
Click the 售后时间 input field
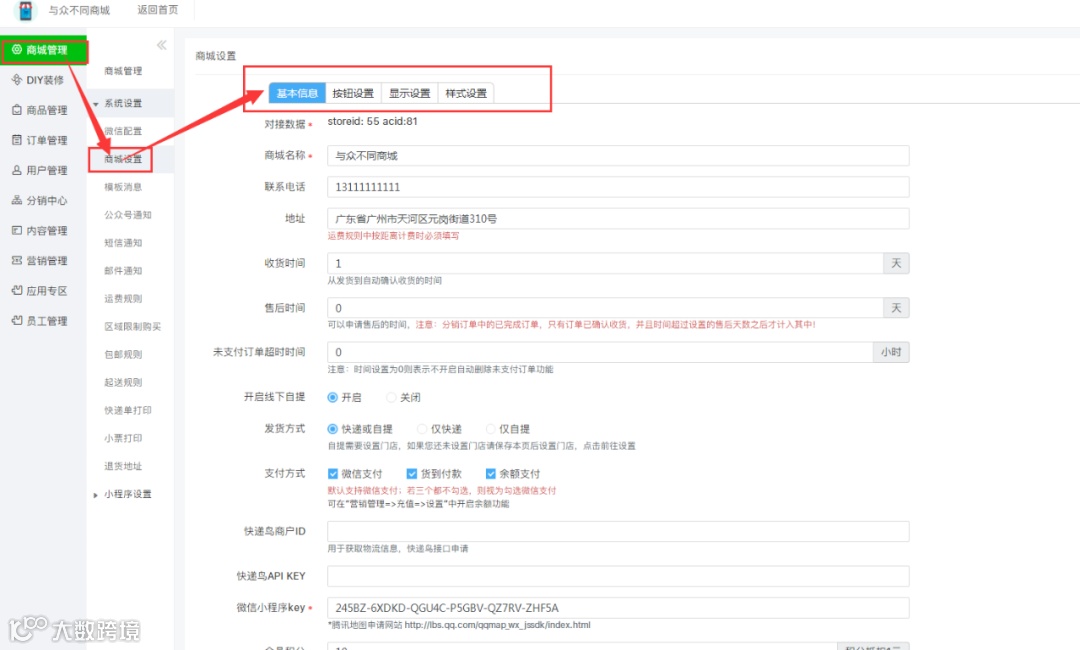605,308
